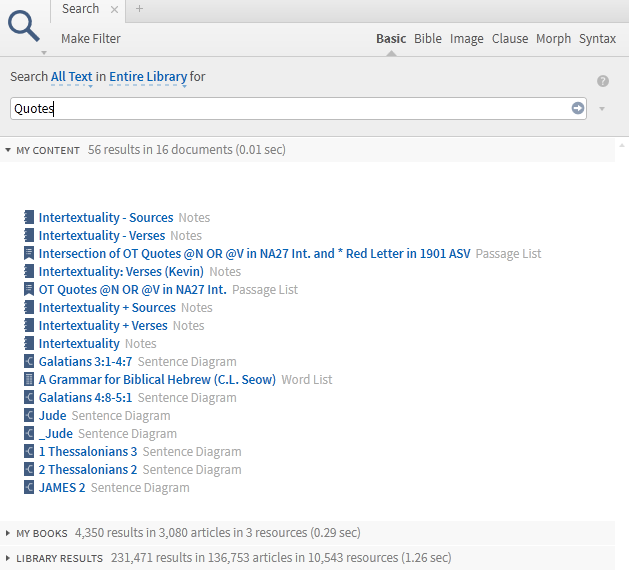Open Intersection of OT Quotes passage list
This screenshot has height=583, width=629.
(x=254, y=254)
